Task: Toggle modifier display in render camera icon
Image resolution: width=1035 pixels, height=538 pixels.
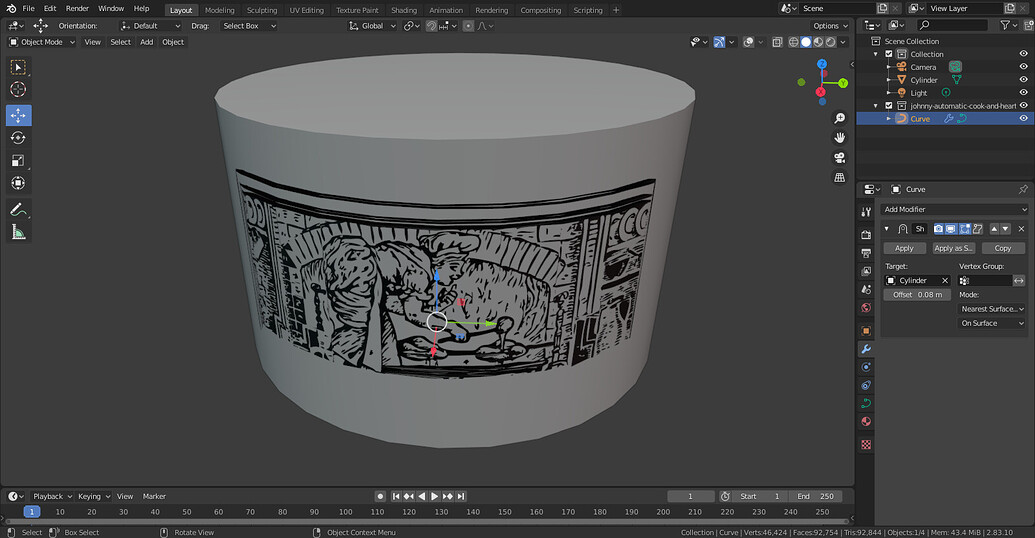Action: point(938,229)
